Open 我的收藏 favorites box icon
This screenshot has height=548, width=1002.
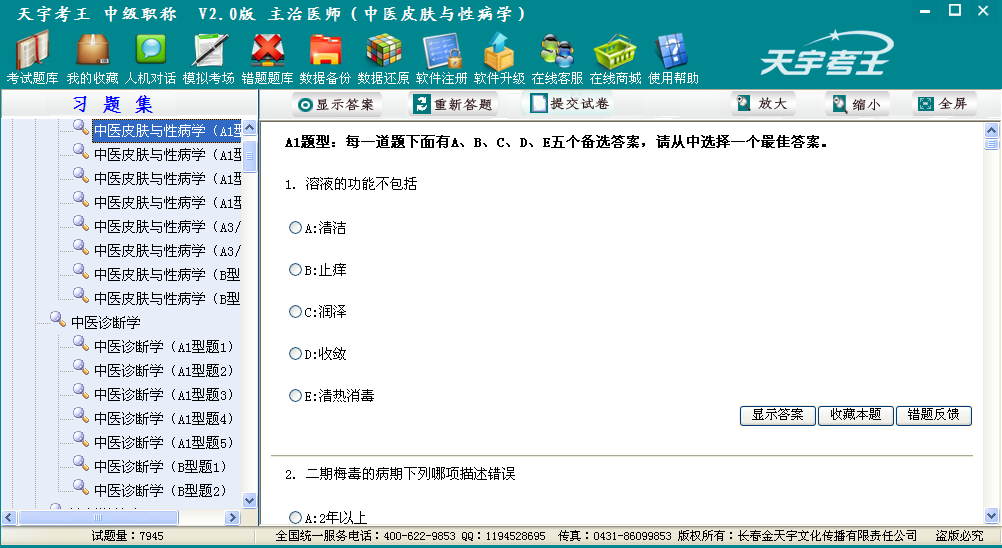coord(92,59)
